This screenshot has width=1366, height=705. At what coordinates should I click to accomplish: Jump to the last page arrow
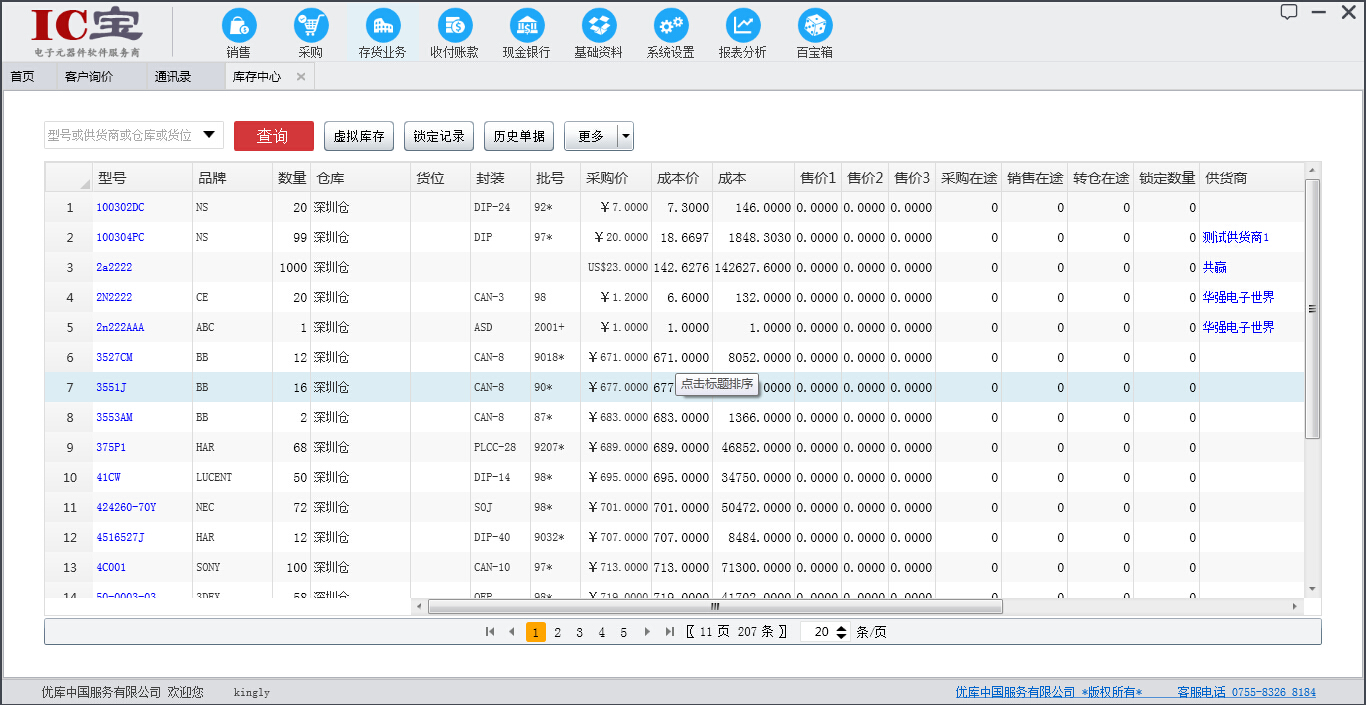click(670, 632)
